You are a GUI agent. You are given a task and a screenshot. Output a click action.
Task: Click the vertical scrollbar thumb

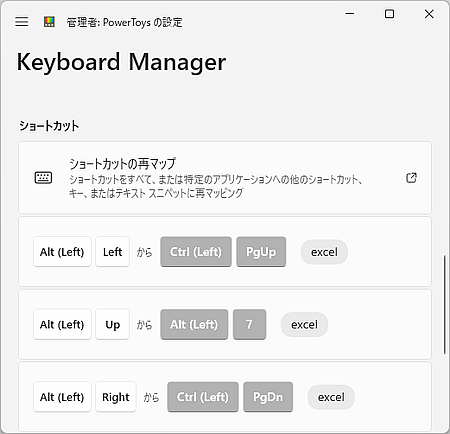pos(444,305)
